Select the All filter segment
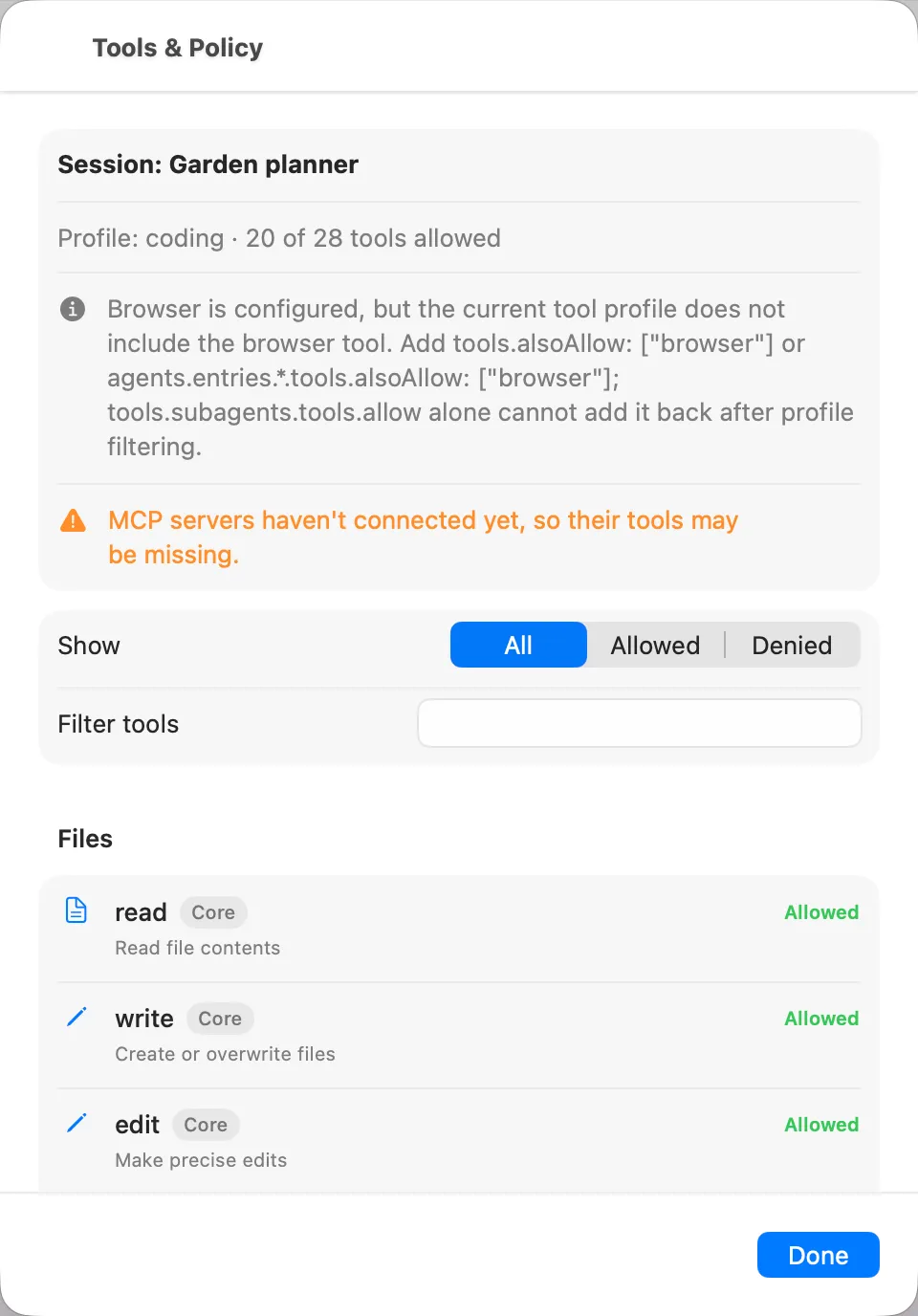The height and width of the screenshot is (1316, 918). [518, 645]
